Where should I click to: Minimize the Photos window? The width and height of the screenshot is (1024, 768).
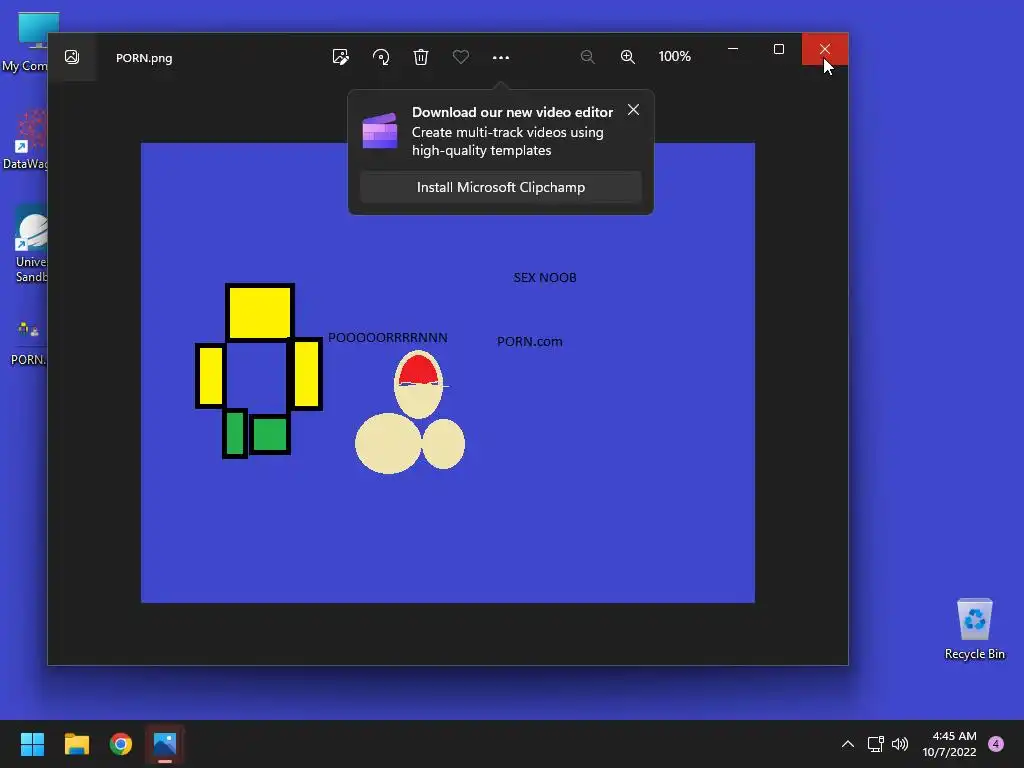coord(733,49)
